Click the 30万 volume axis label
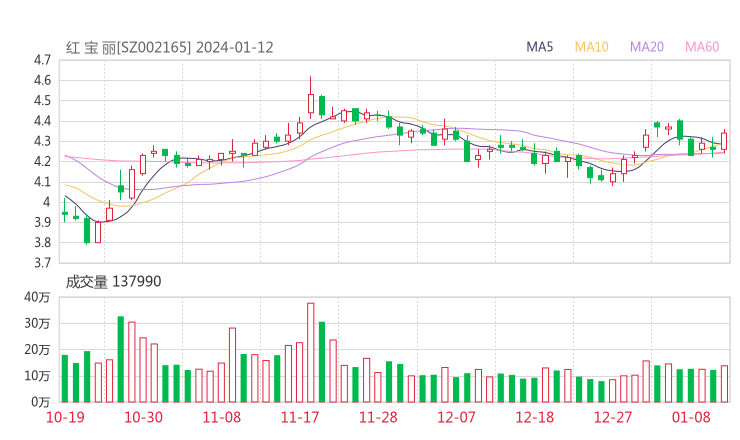The image size is (740, 440). coord(37,323)
